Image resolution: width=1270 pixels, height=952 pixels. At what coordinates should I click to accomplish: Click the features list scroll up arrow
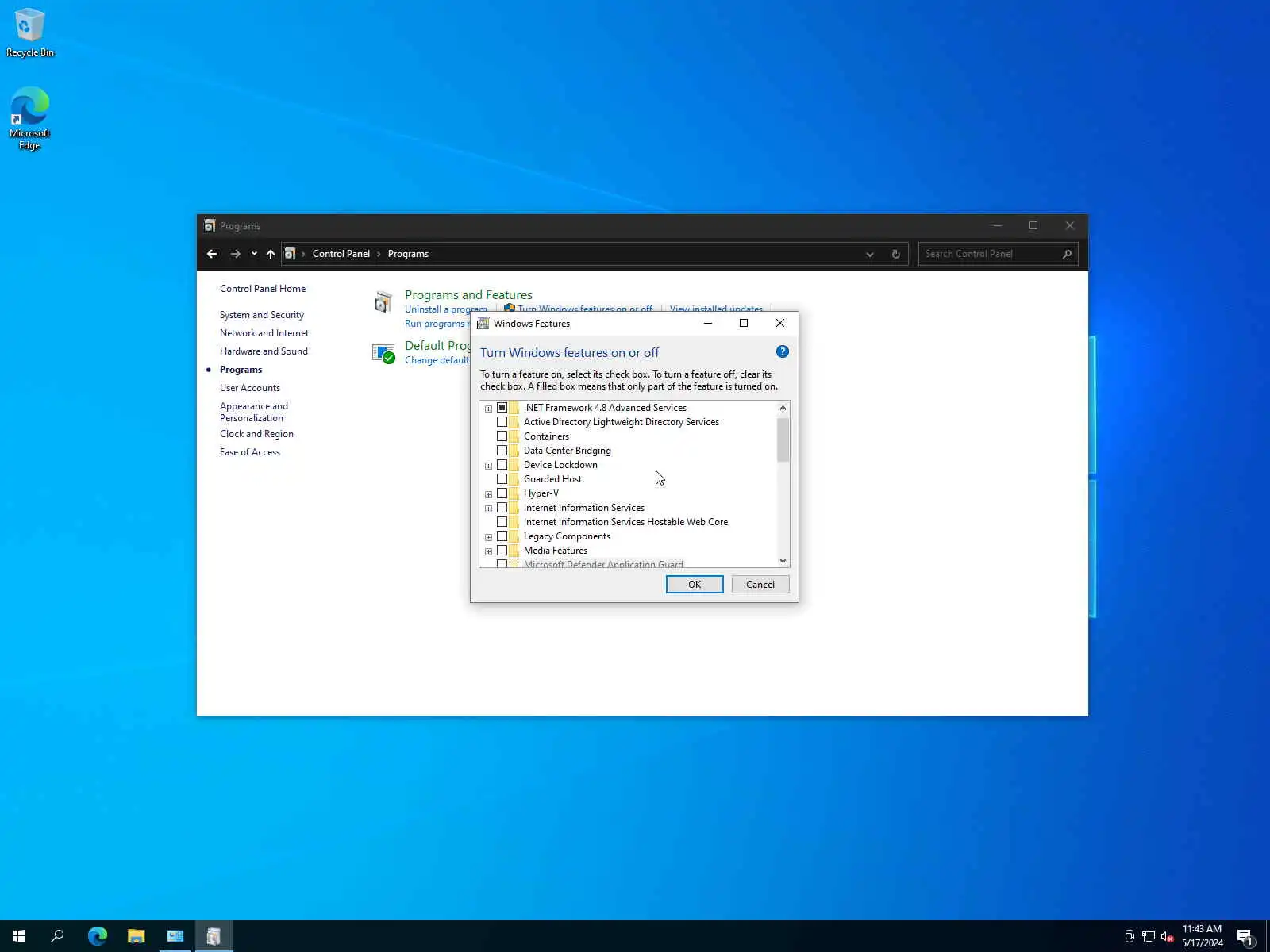click(783, 408)
